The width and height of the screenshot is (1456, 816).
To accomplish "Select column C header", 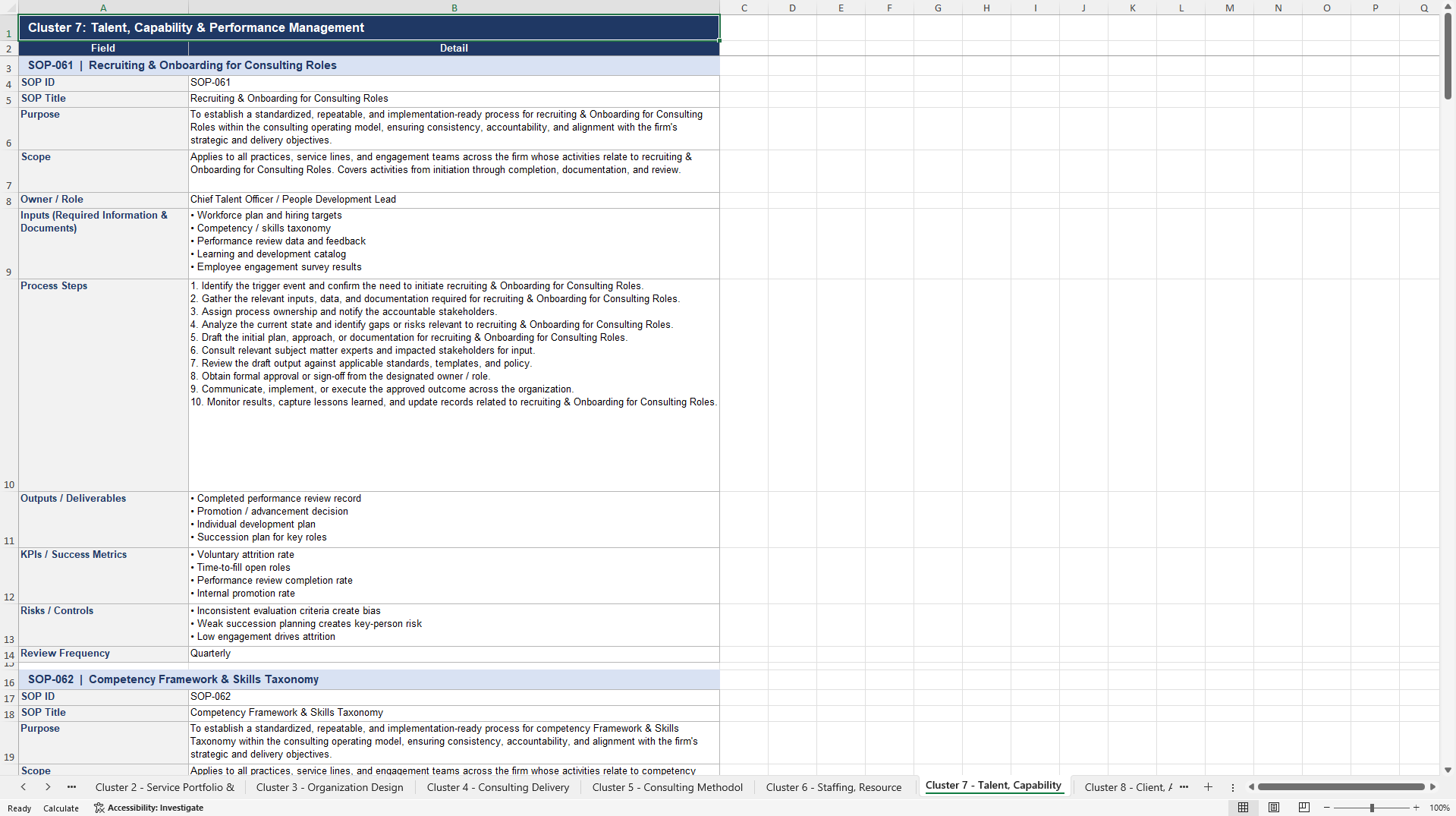I will point(744,8).
